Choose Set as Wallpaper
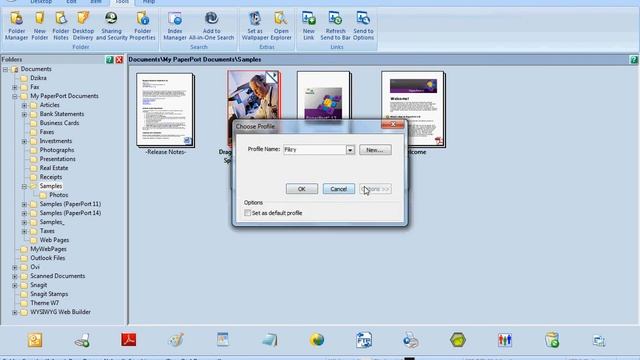This screenshot has height=360, width=640. pos(255,26)
